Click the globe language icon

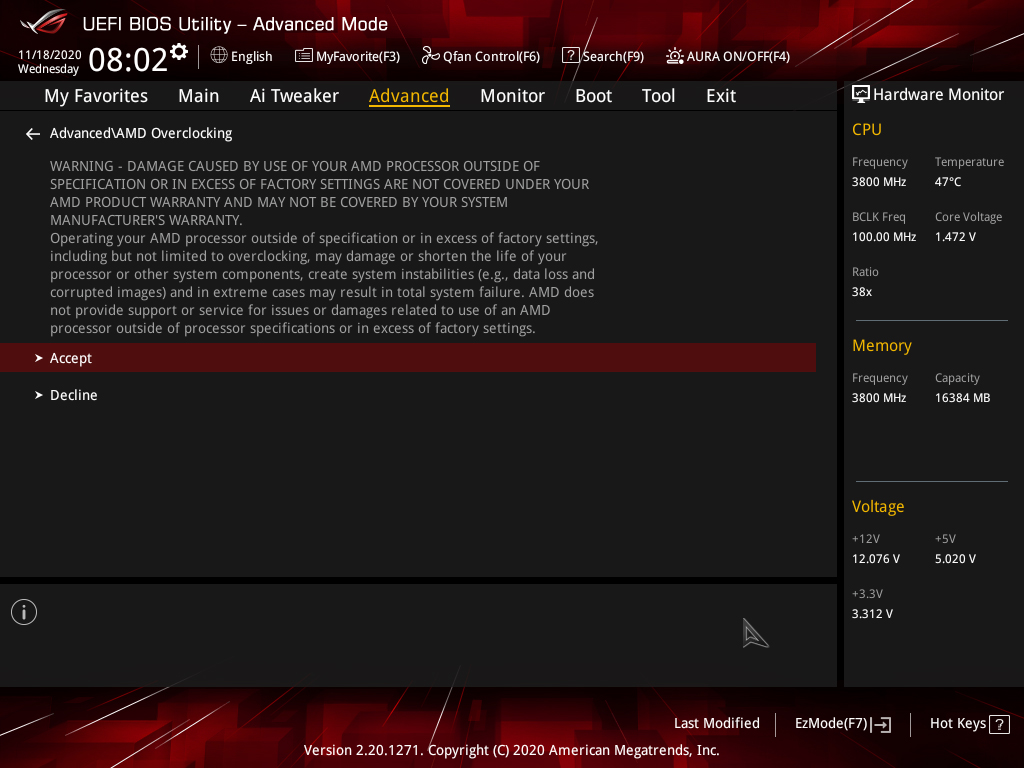tap(219, 56)
